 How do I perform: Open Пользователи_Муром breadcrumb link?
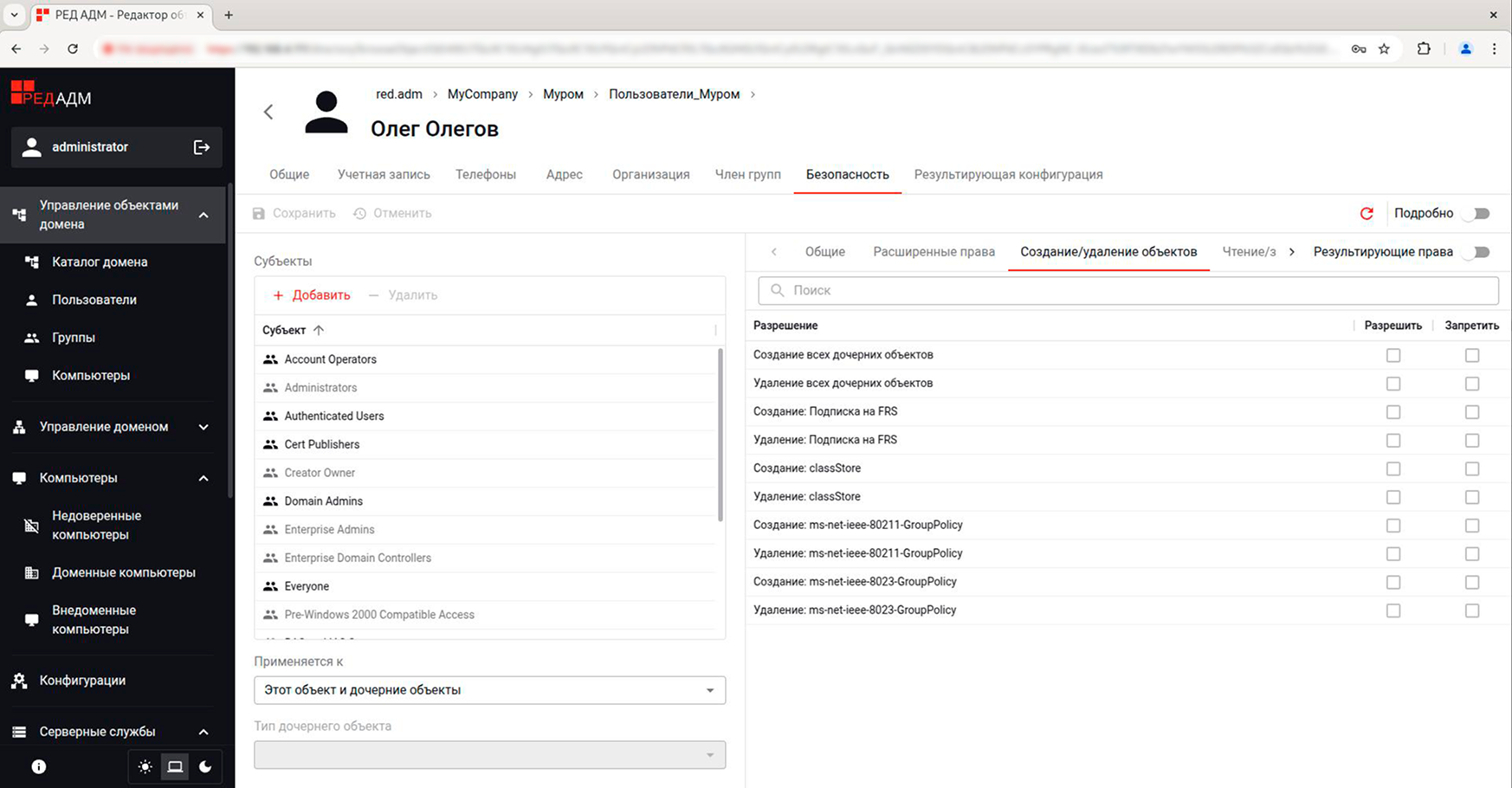[x=674, y=94]
